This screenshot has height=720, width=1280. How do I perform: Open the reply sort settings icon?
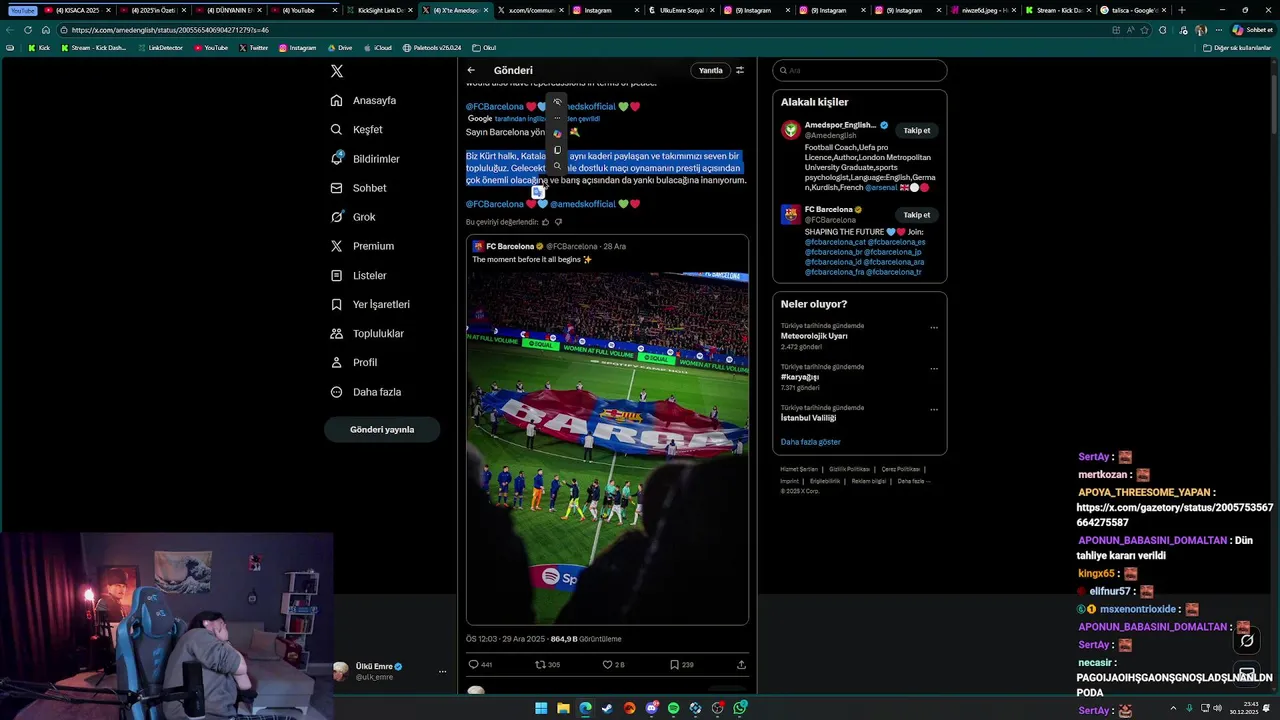point(740,71)
